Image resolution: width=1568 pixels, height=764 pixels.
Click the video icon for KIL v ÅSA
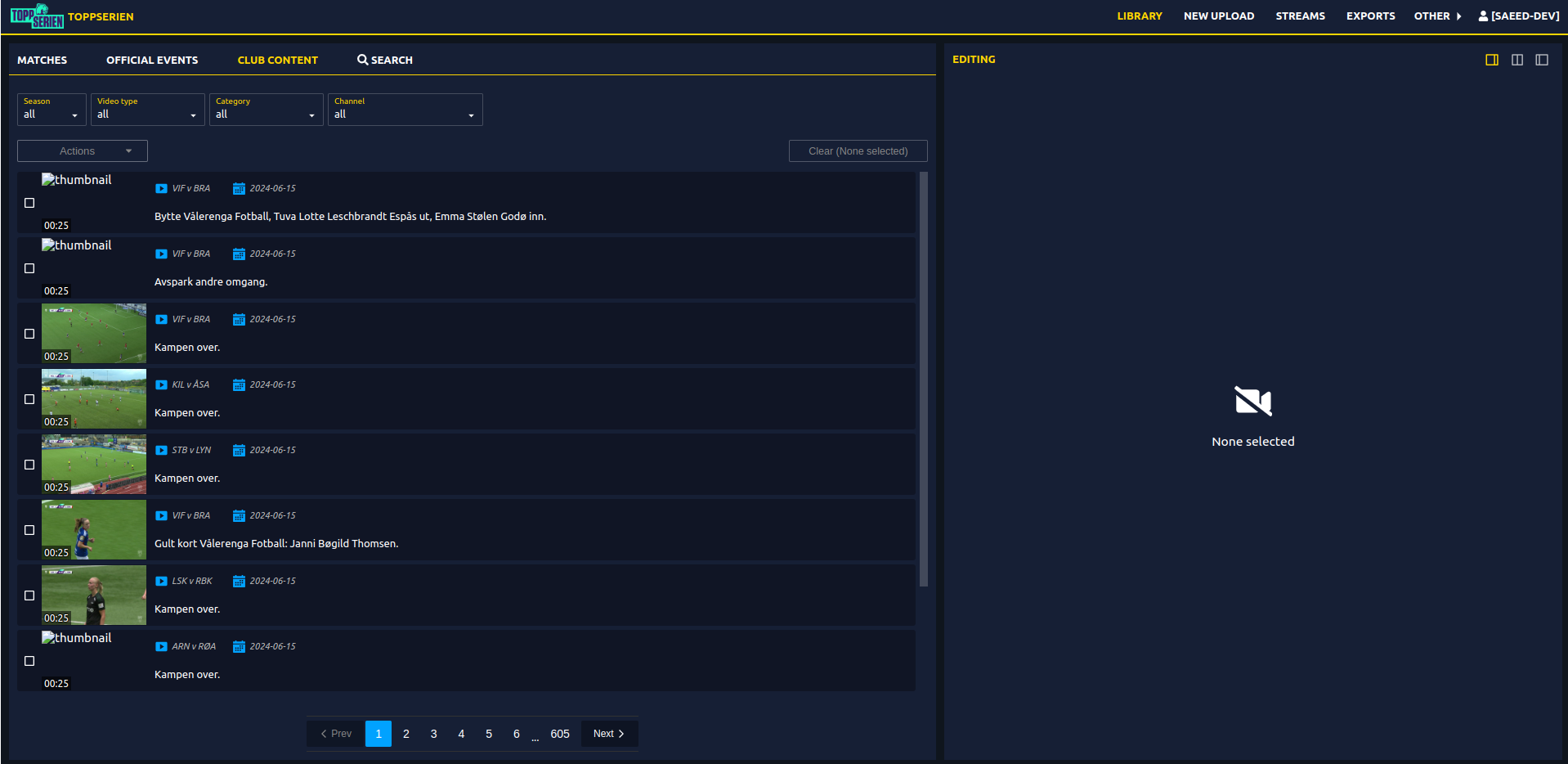pyautogui.click(x=161, y=385)
